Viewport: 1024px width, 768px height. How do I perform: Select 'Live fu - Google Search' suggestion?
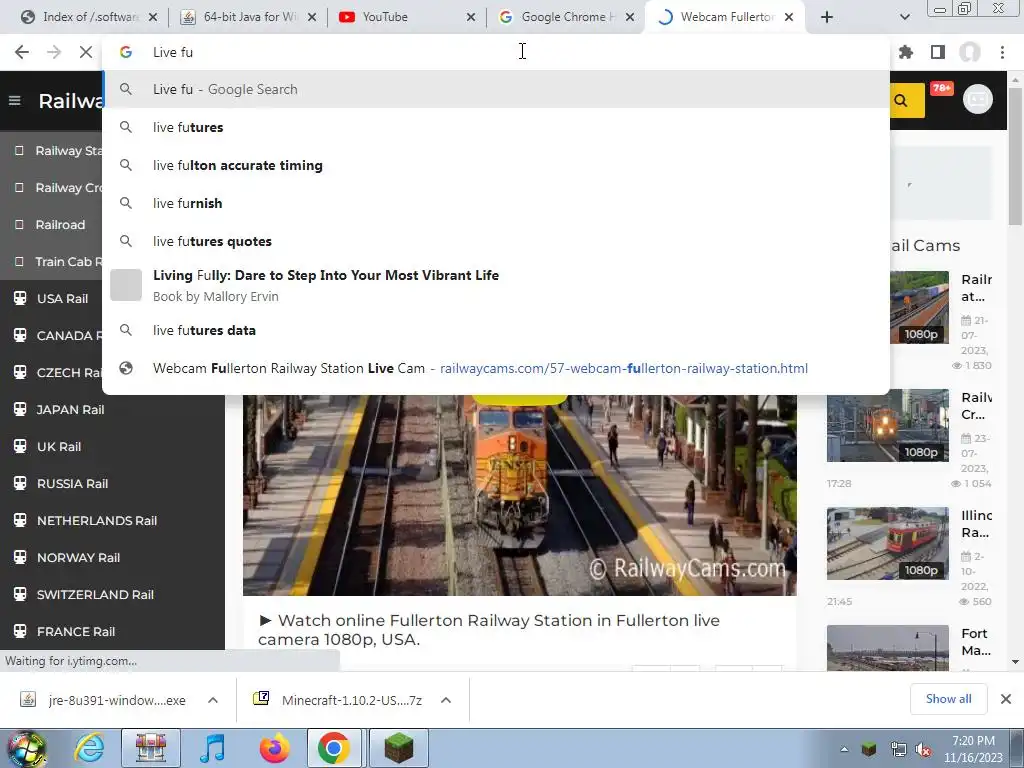tap(496, 89)
